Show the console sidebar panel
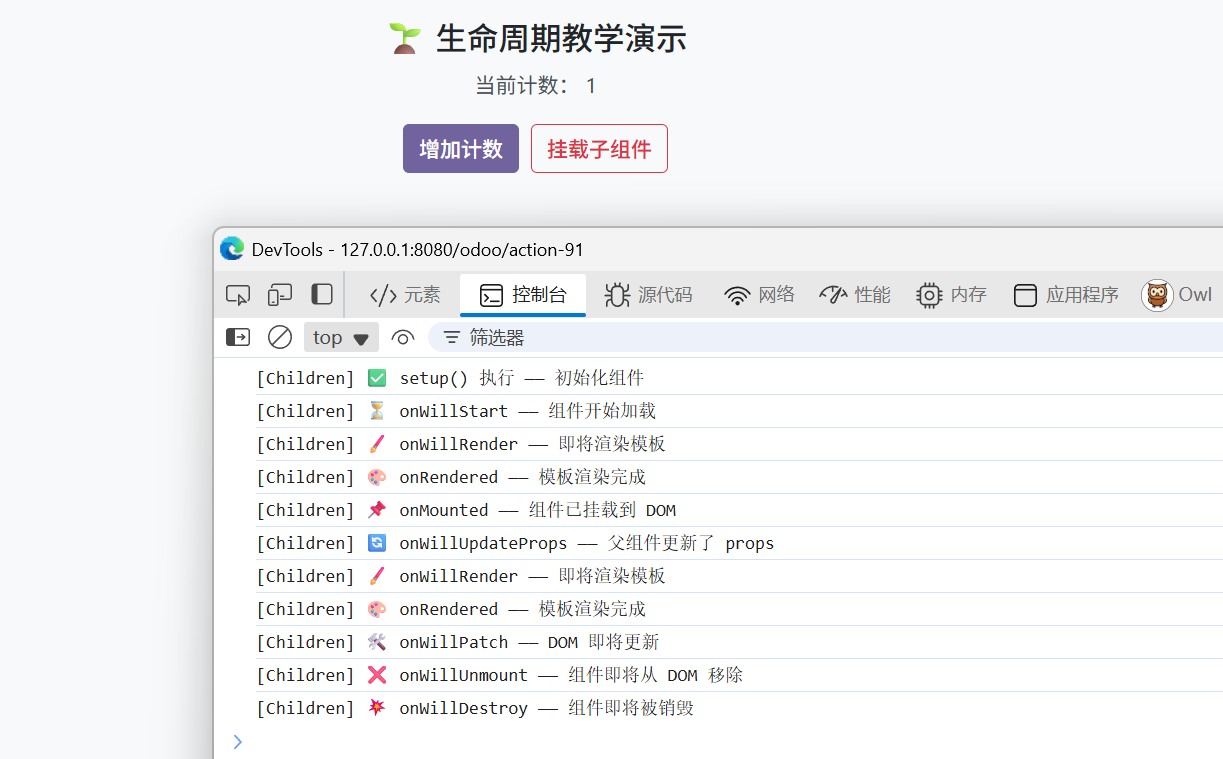Image resolution: width=1223 pixels, height=759 pixels. click(x=238, y=337)
